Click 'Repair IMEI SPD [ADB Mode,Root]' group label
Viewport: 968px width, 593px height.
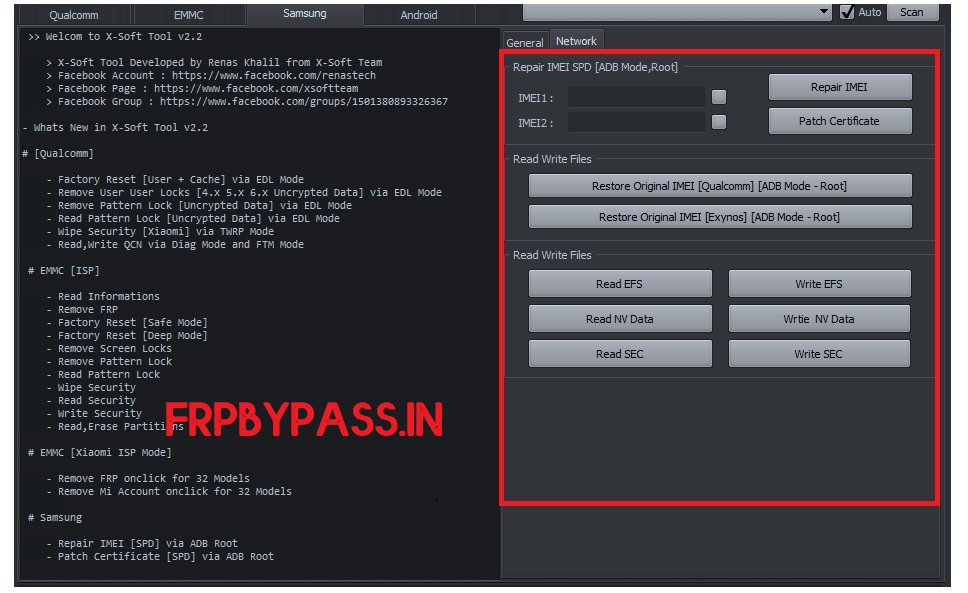pyautogui.click(x=595, y=67)
